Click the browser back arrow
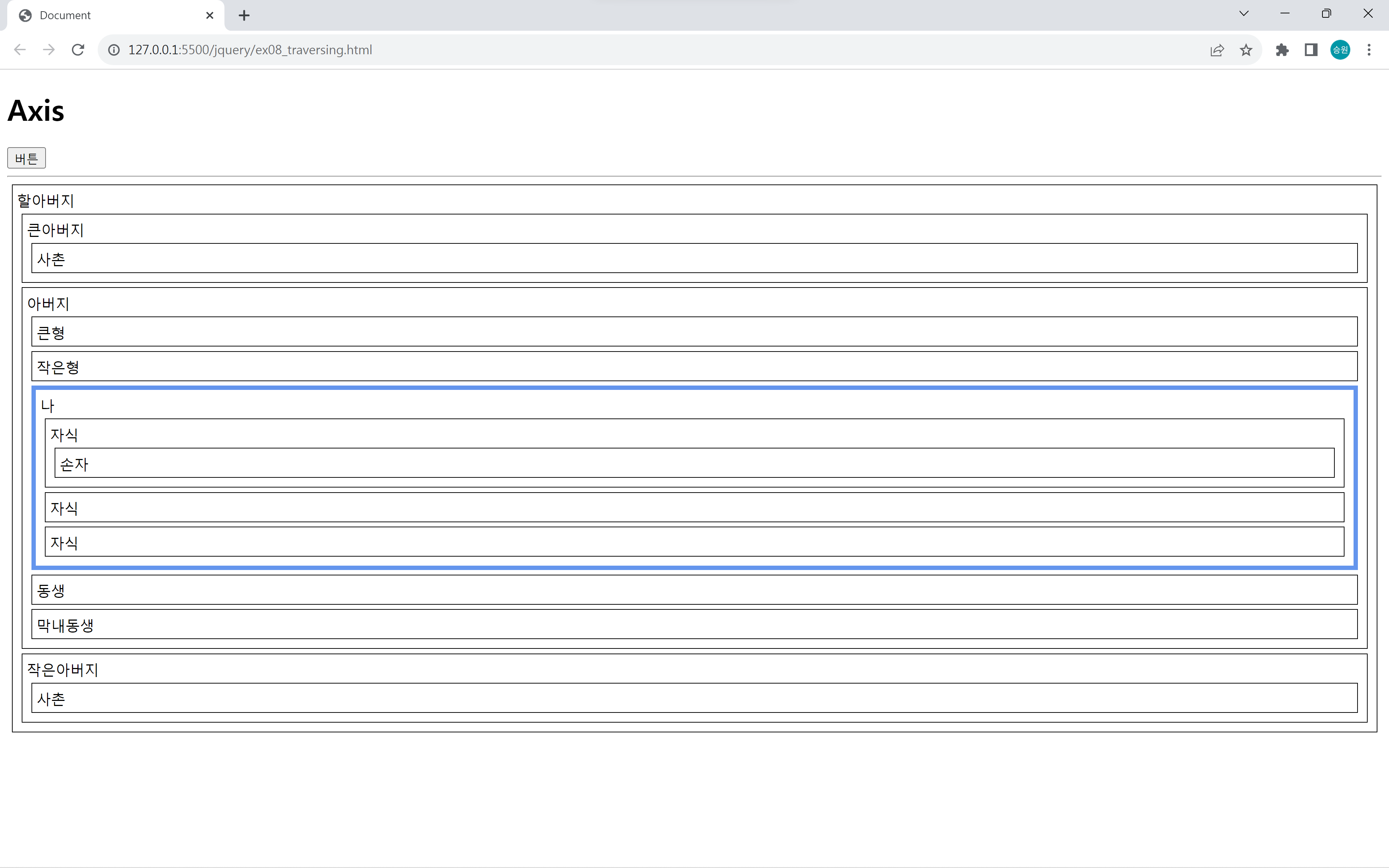This screenshot has height=868, width=1389. pos(20,50)
